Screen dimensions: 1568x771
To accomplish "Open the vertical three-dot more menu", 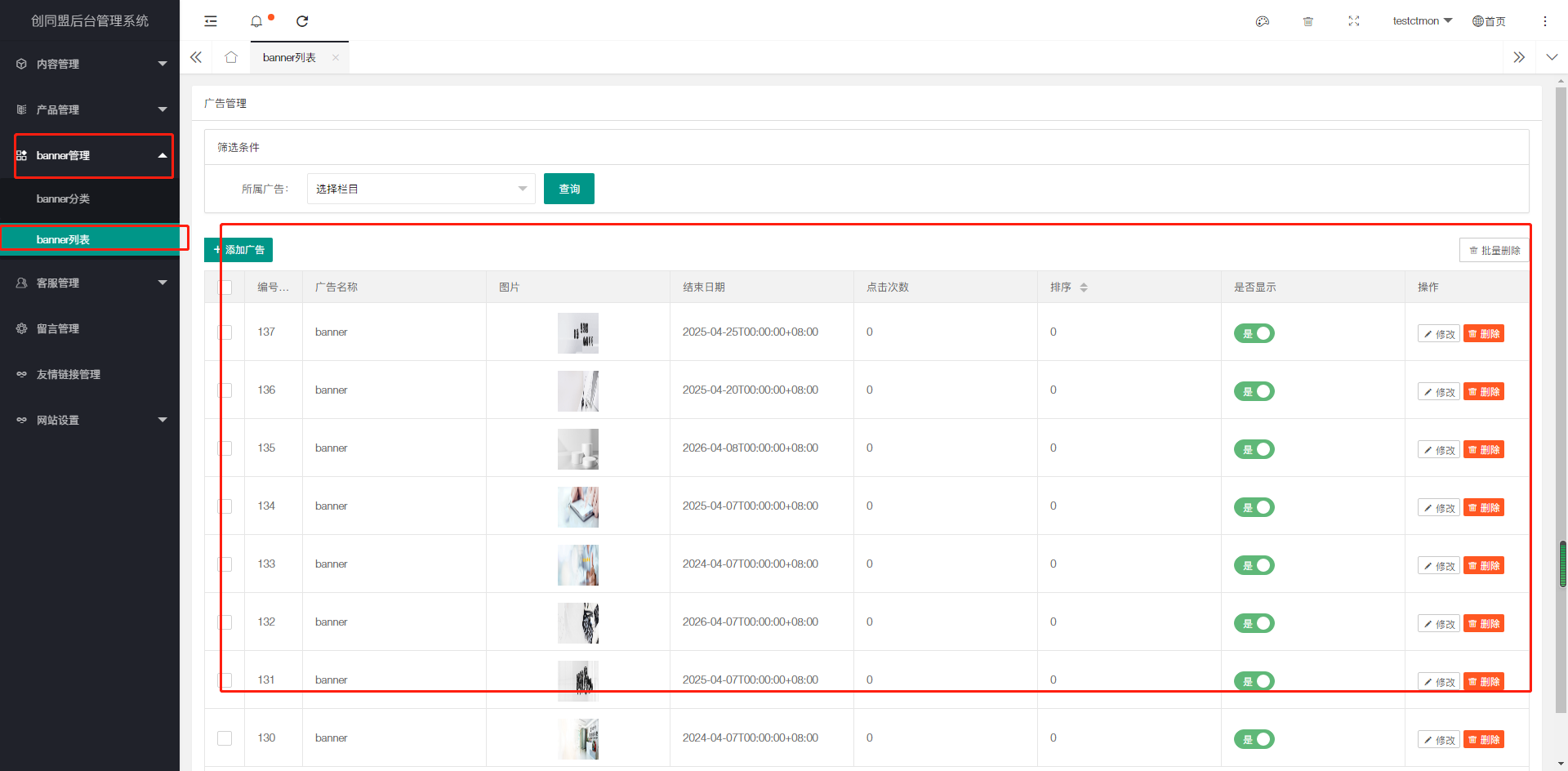I will click(1545, 21).
